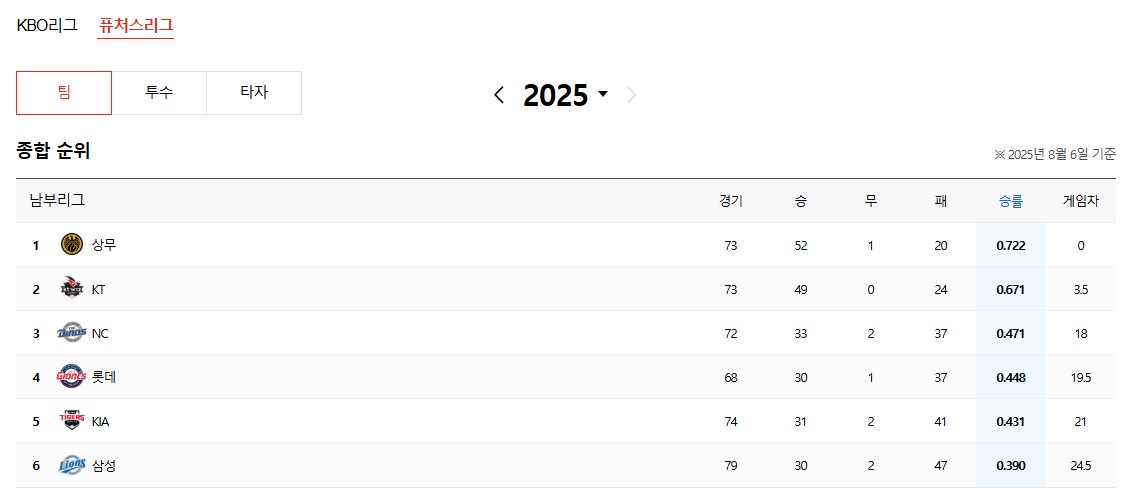This screenshot has width=1144, height=495.
Task: Click the Sangmu team logo icon
Action: 72,244
